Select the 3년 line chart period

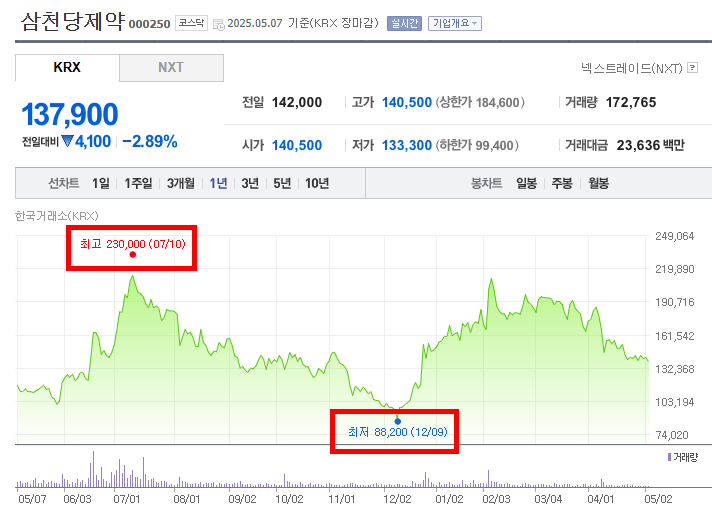coord(250,183)
